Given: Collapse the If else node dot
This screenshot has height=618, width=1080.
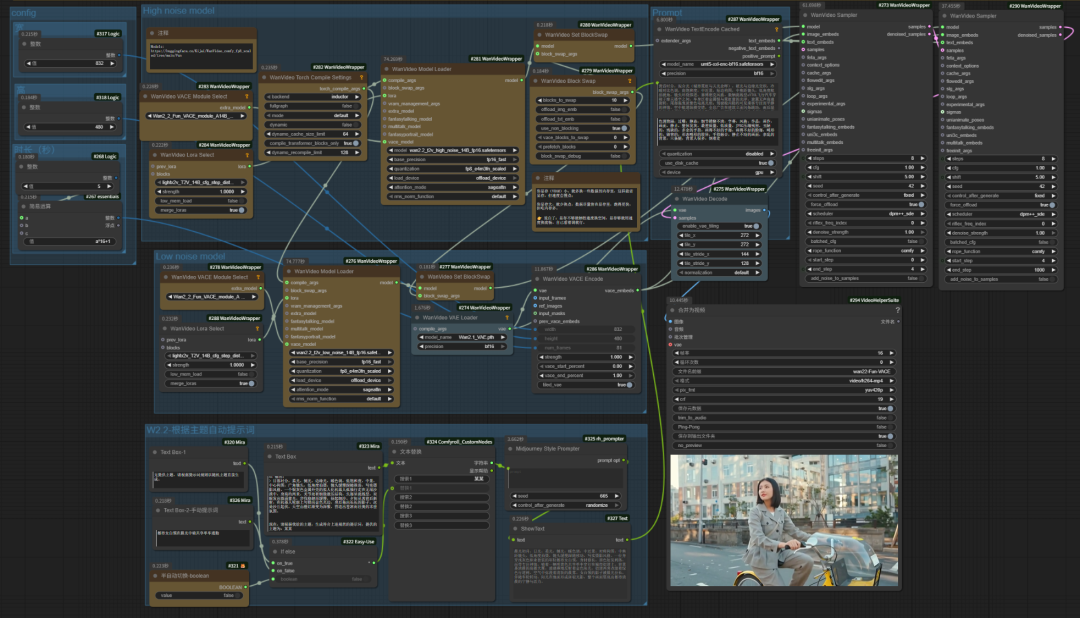Looking at the screenshot, I should [275, 551].
